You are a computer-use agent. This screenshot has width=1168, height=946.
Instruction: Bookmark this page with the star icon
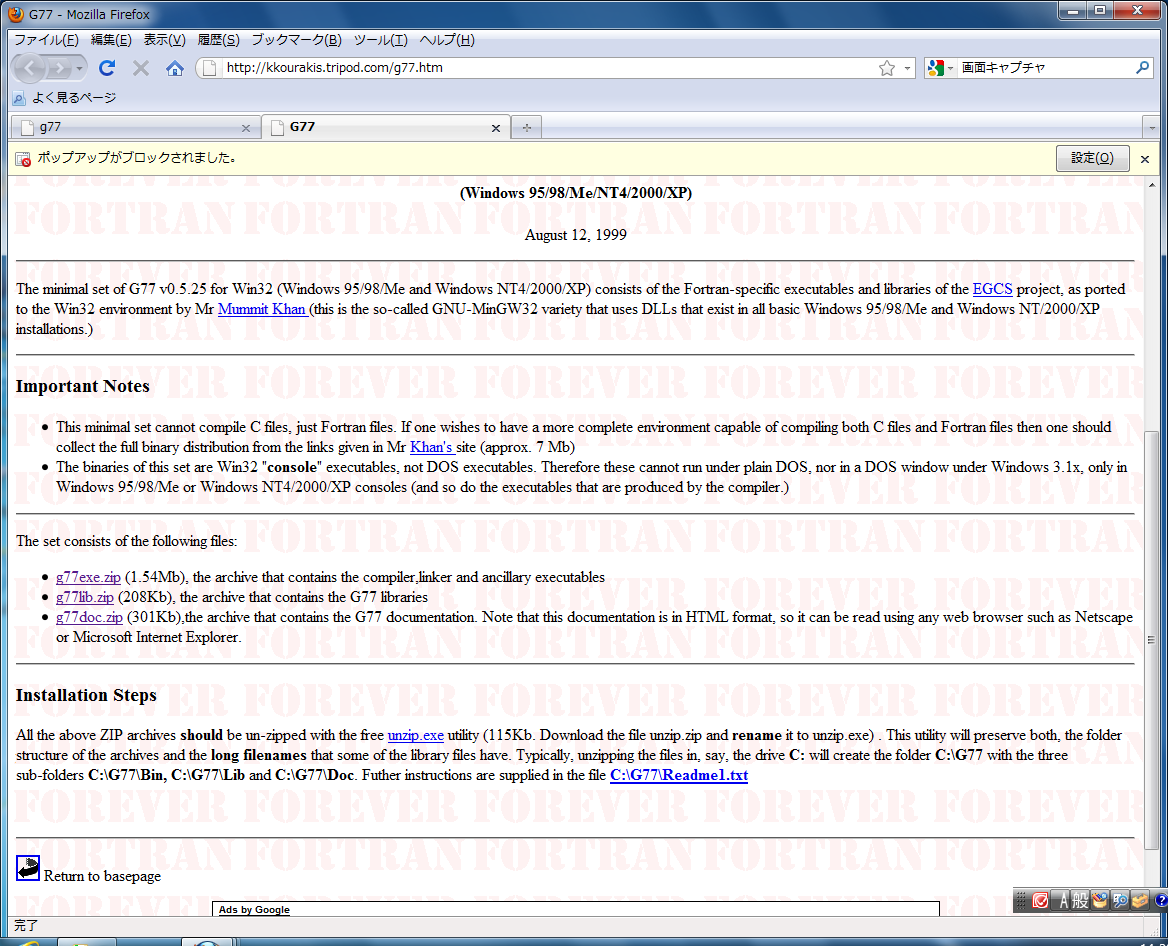886,68
